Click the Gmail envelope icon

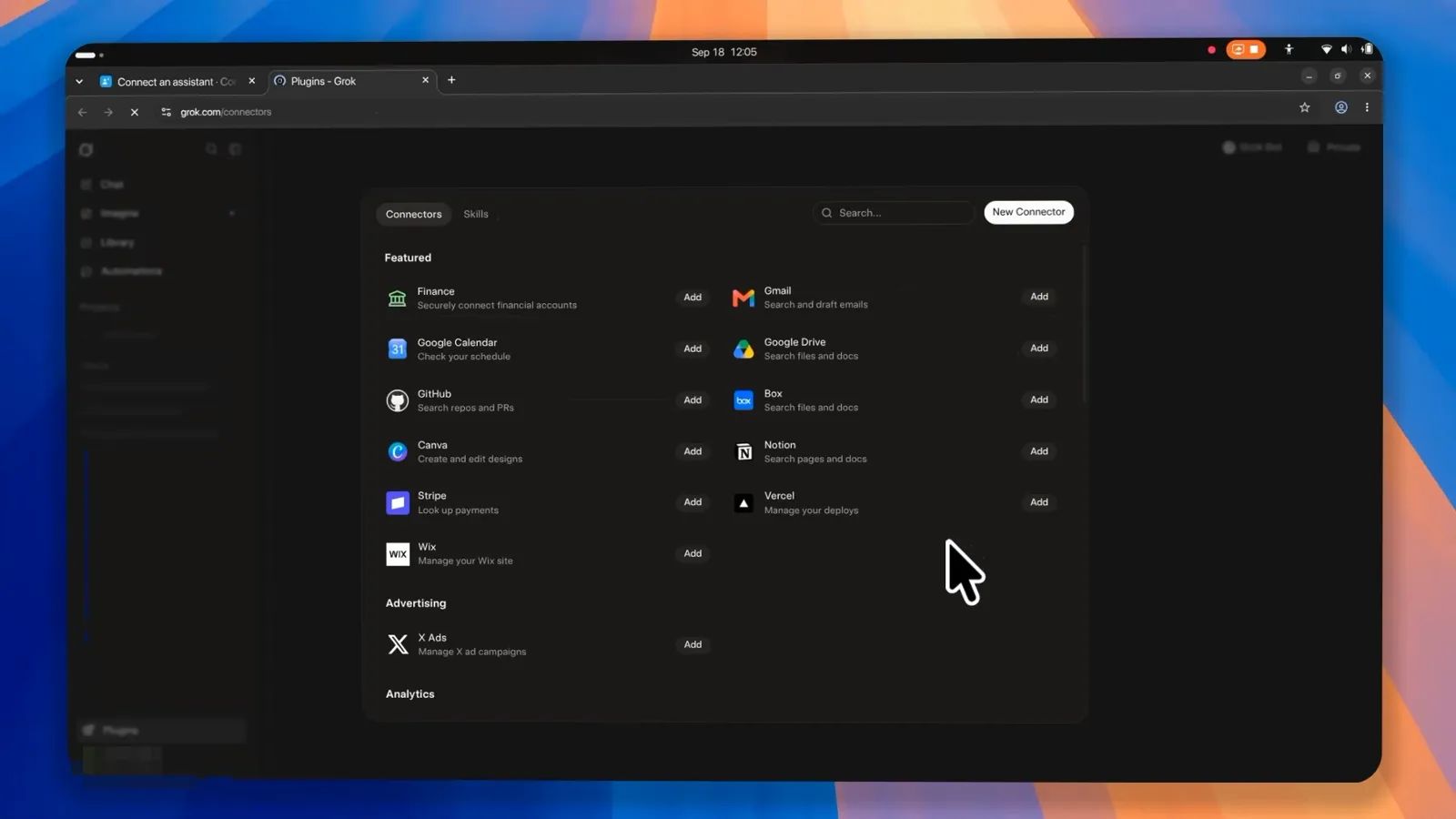[x=743, y=298]
